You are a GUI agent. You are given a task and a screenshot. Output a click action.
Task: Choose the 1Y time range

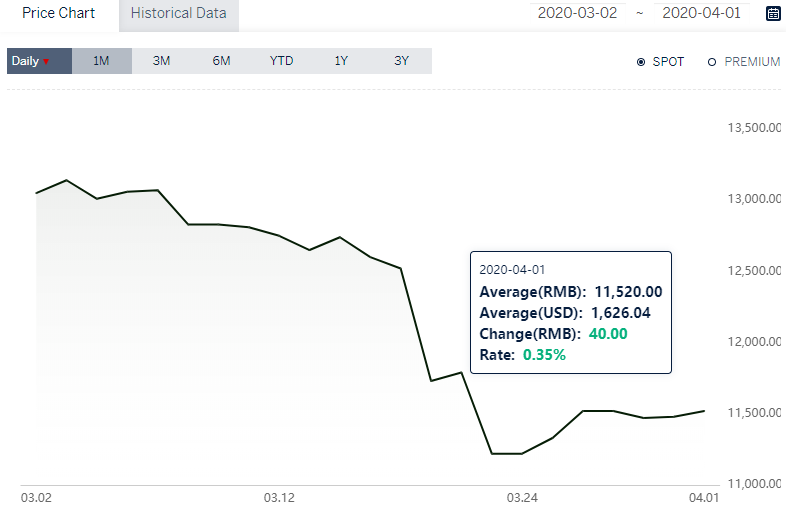[x=341, y=61]
